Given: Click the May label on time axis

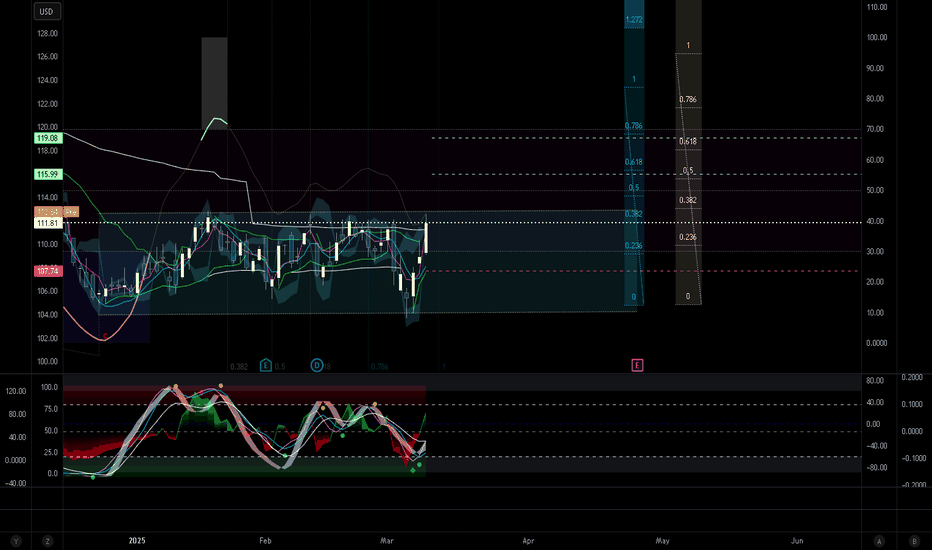Looking at the screenshot, I should tap(662, 540).
